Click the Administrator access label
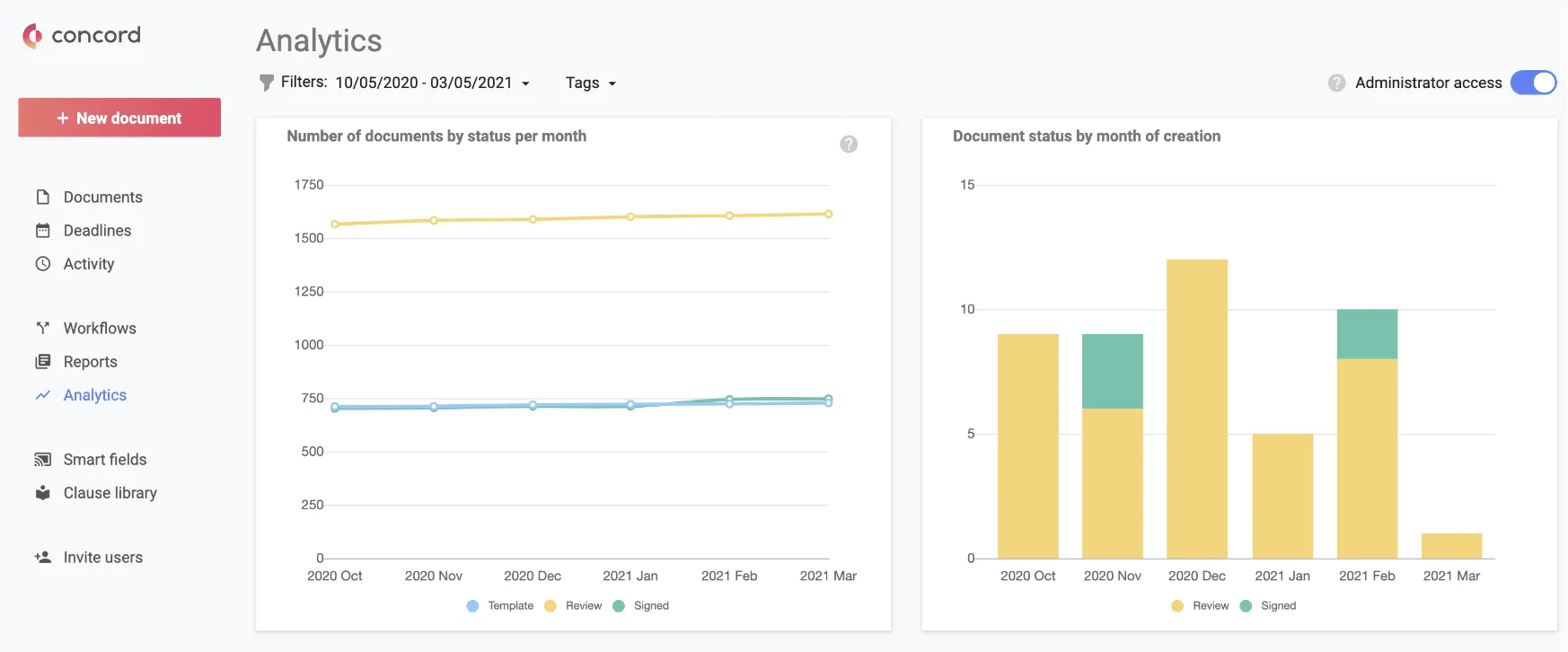Viewport: 1568px width, 652px height. point(1428,83)
